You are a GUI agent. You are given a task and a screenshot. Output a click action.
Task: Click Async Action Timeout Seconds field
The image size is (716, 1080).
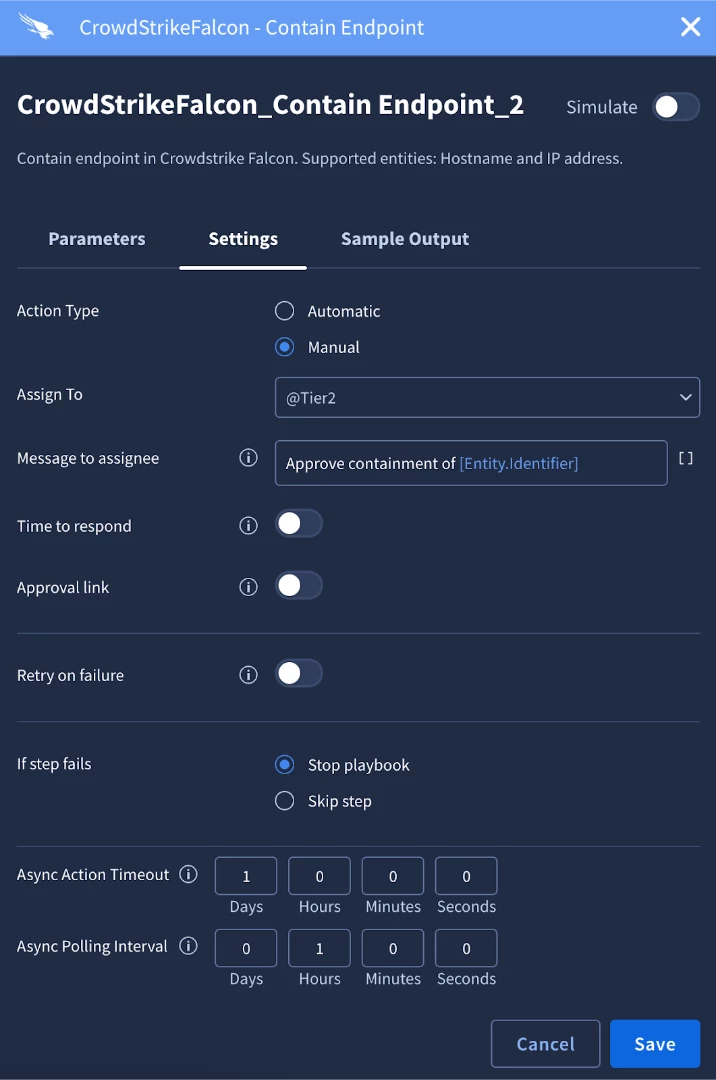pyautogui.click(x=466, y=876)
